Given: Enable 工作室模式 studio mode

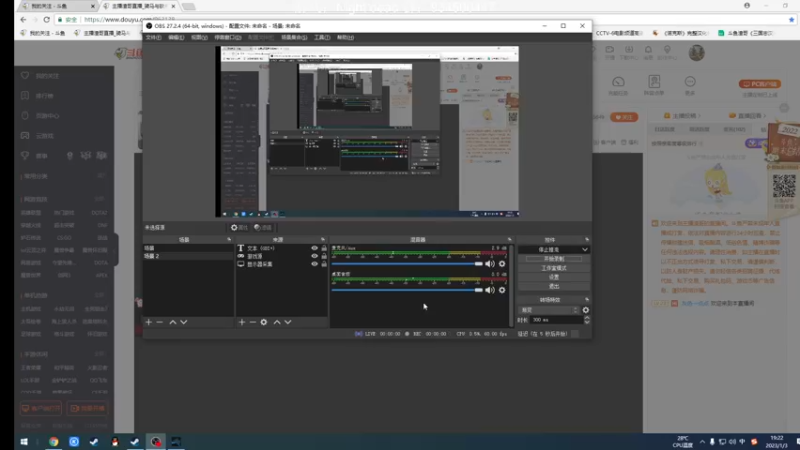Looking at the screenshot, I should tap(554, 268).
